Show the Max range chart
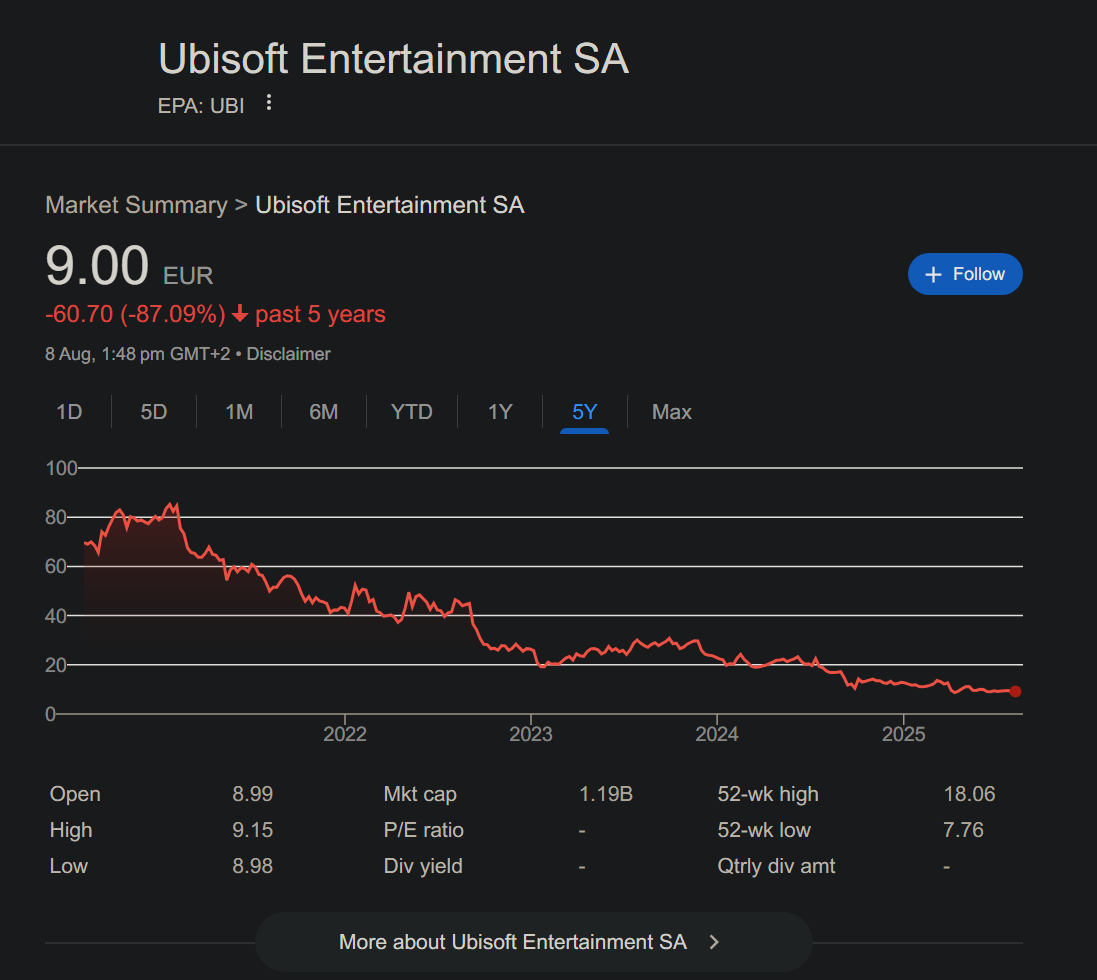This screenshot has width=1097, height=980. coord(672,412)
